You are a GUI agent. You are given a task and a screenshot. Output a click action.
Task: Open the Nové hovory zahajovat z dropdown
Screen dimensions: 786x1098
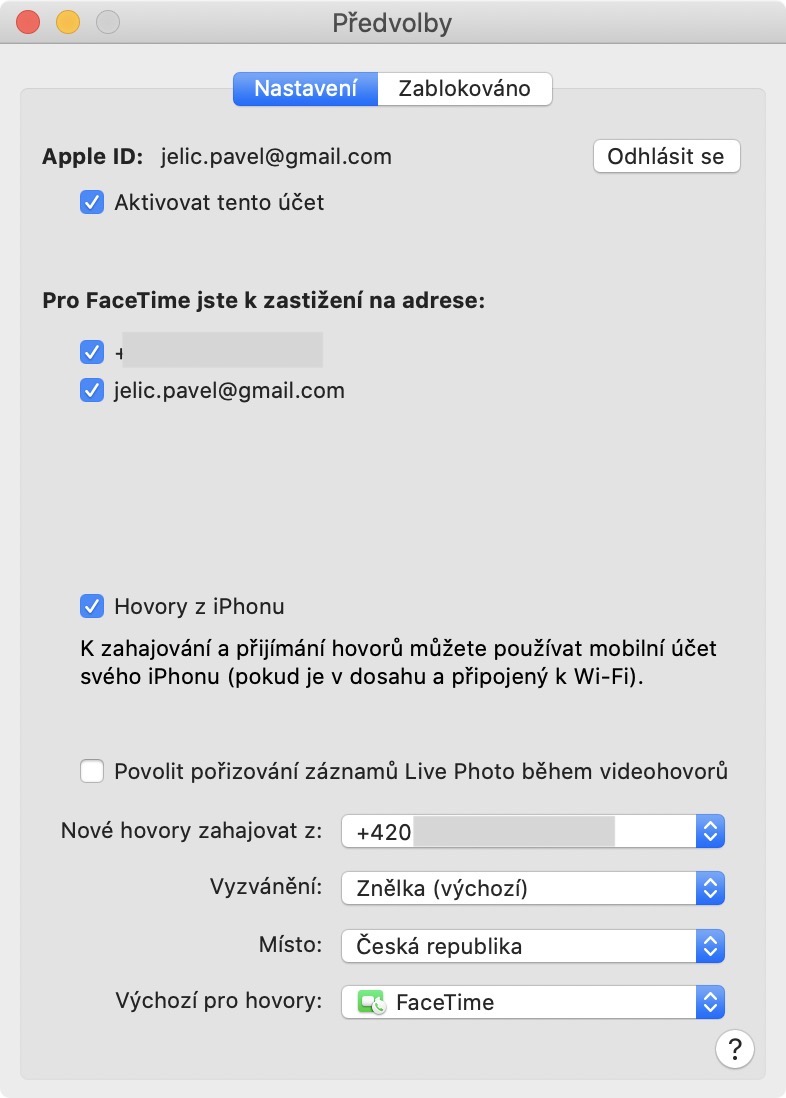point(532,831)
